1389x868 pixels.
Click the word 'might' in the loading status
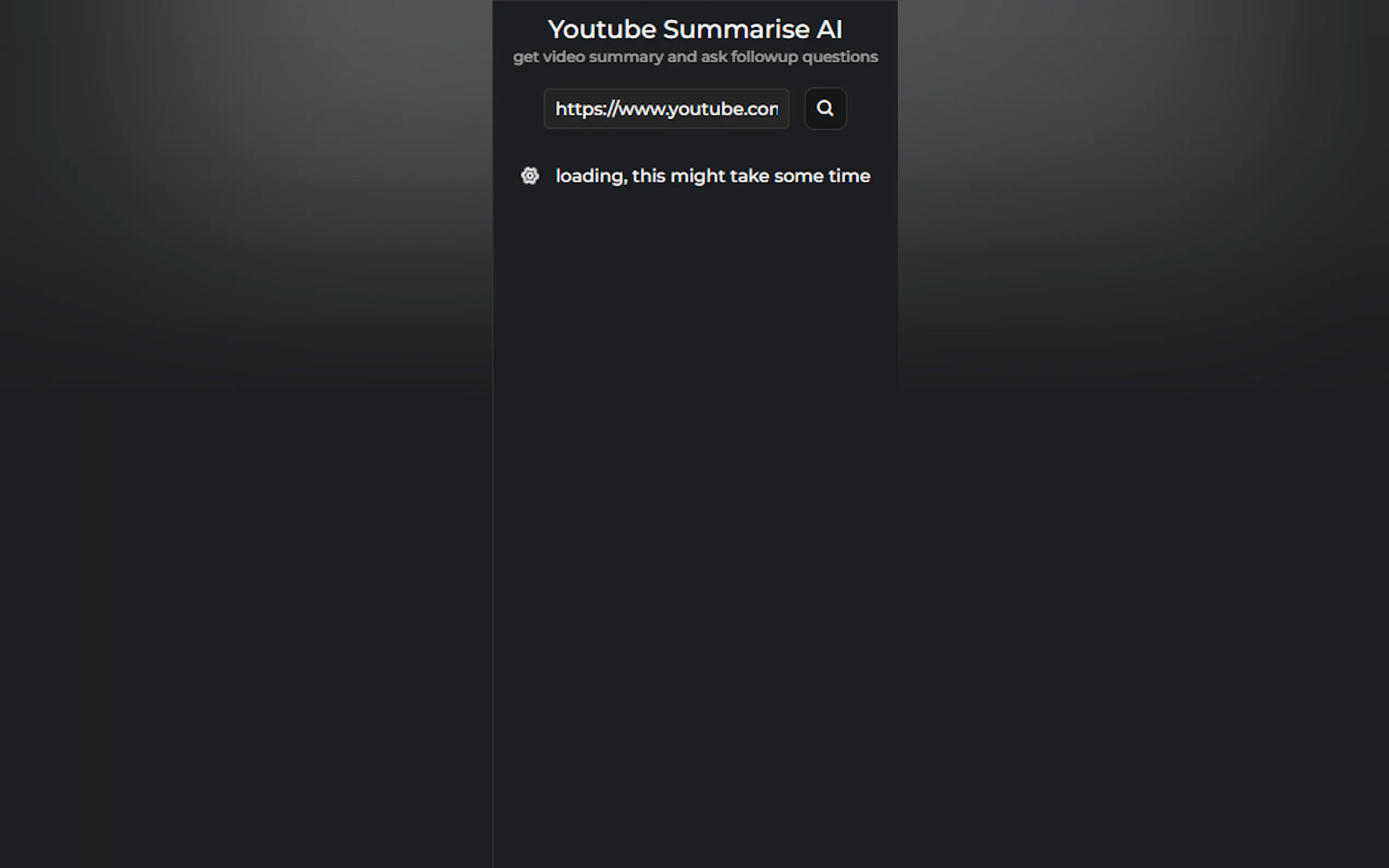coord(698,175)
